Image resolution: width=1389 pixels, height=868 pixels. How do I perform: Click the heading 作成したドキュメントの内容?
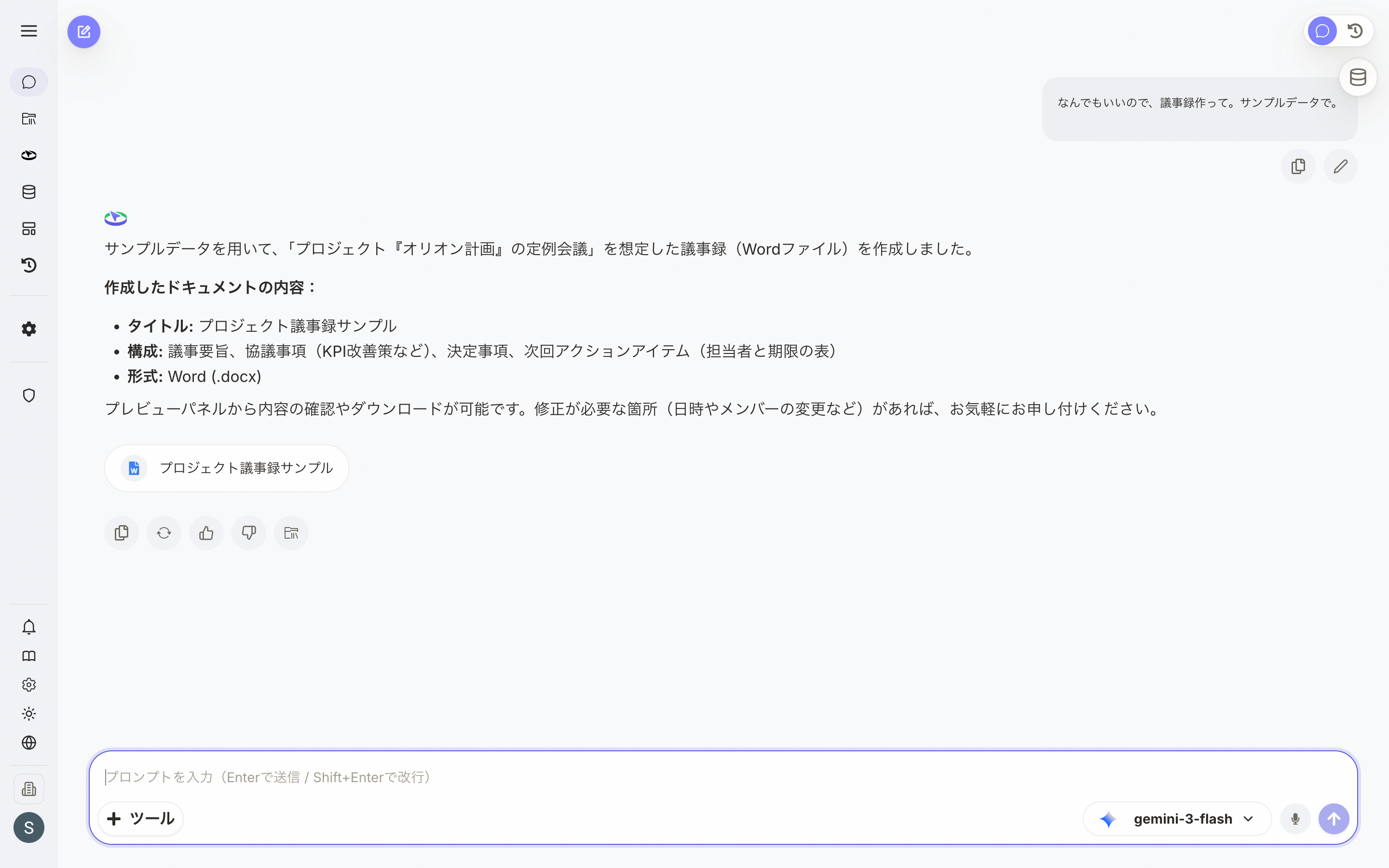click(210, 287)
